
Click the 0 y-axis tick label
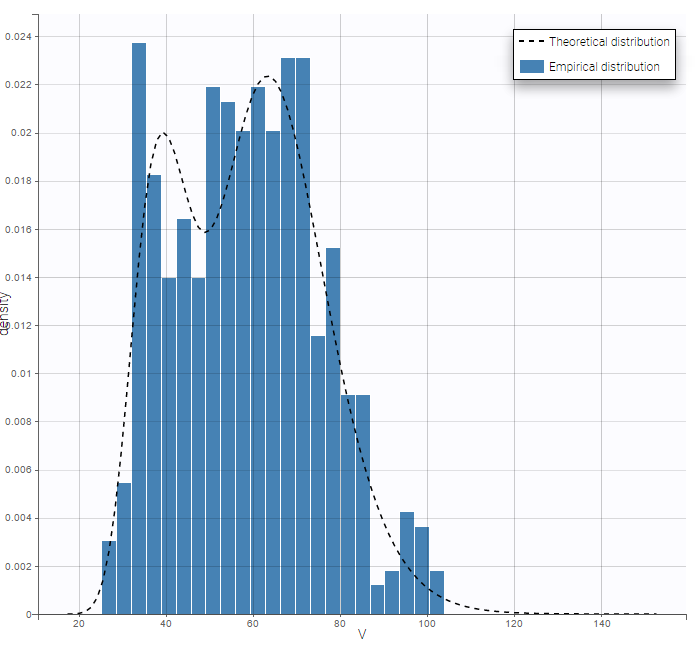click(x=29, y=614)
